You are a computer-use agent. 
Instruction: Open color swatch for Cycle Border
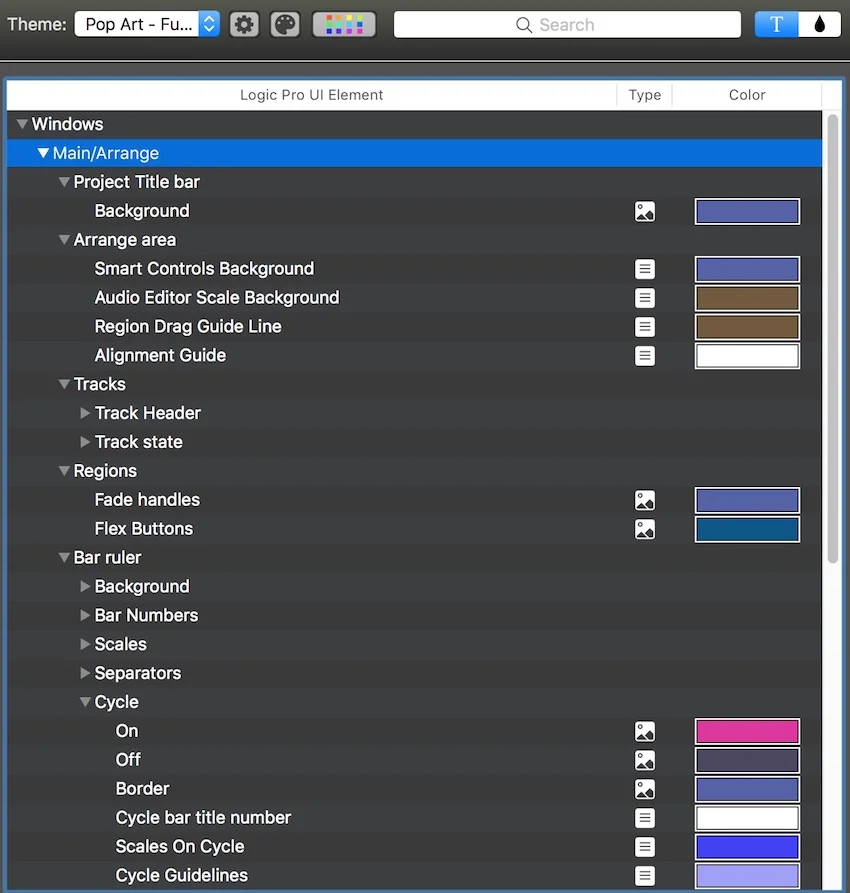(747, 790)
